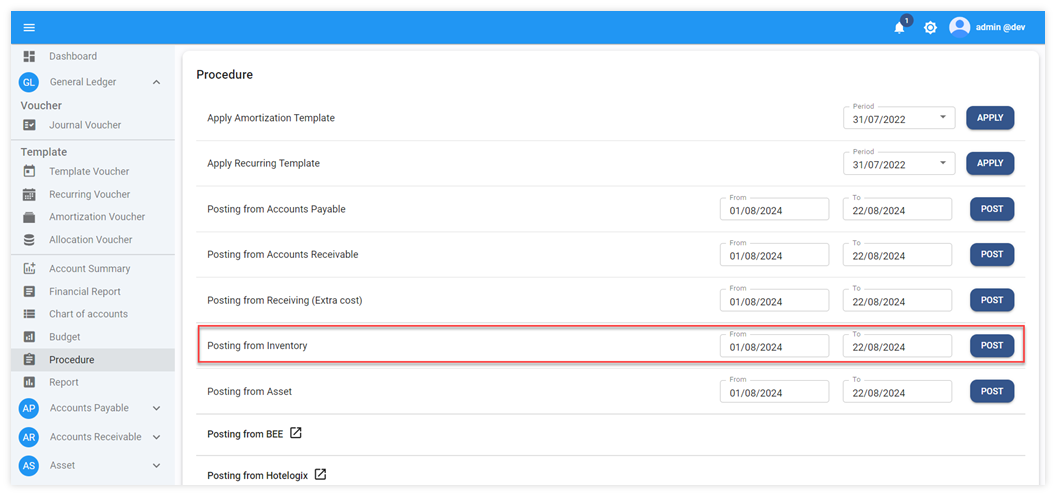Viewport: 1056px width, 496px height.
Task: Open Period dropdown for Apply Amortization Template
Action: coord(942,118)
